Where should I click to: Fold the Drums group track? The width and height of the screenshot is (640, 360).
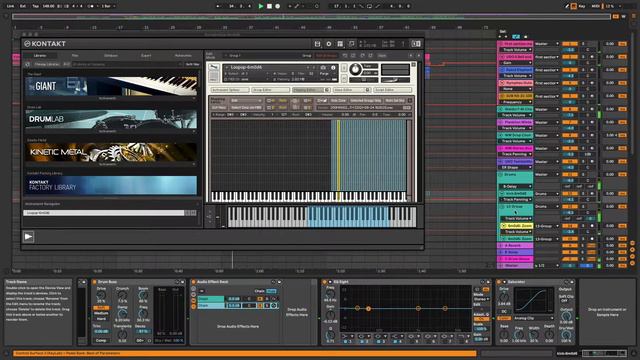pyautogui.click(x=500, y=174)
